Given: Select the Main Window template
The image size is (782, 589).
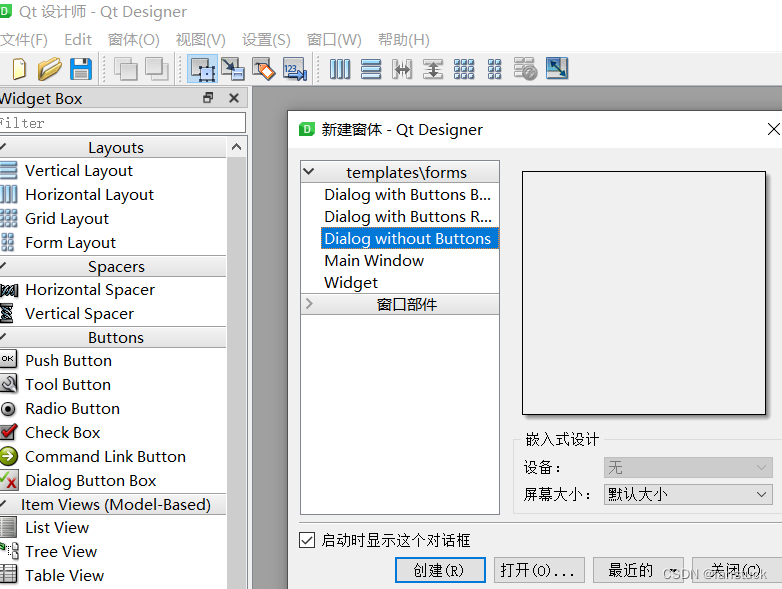Looking at the screenshot, I should [x=374, y=260].
